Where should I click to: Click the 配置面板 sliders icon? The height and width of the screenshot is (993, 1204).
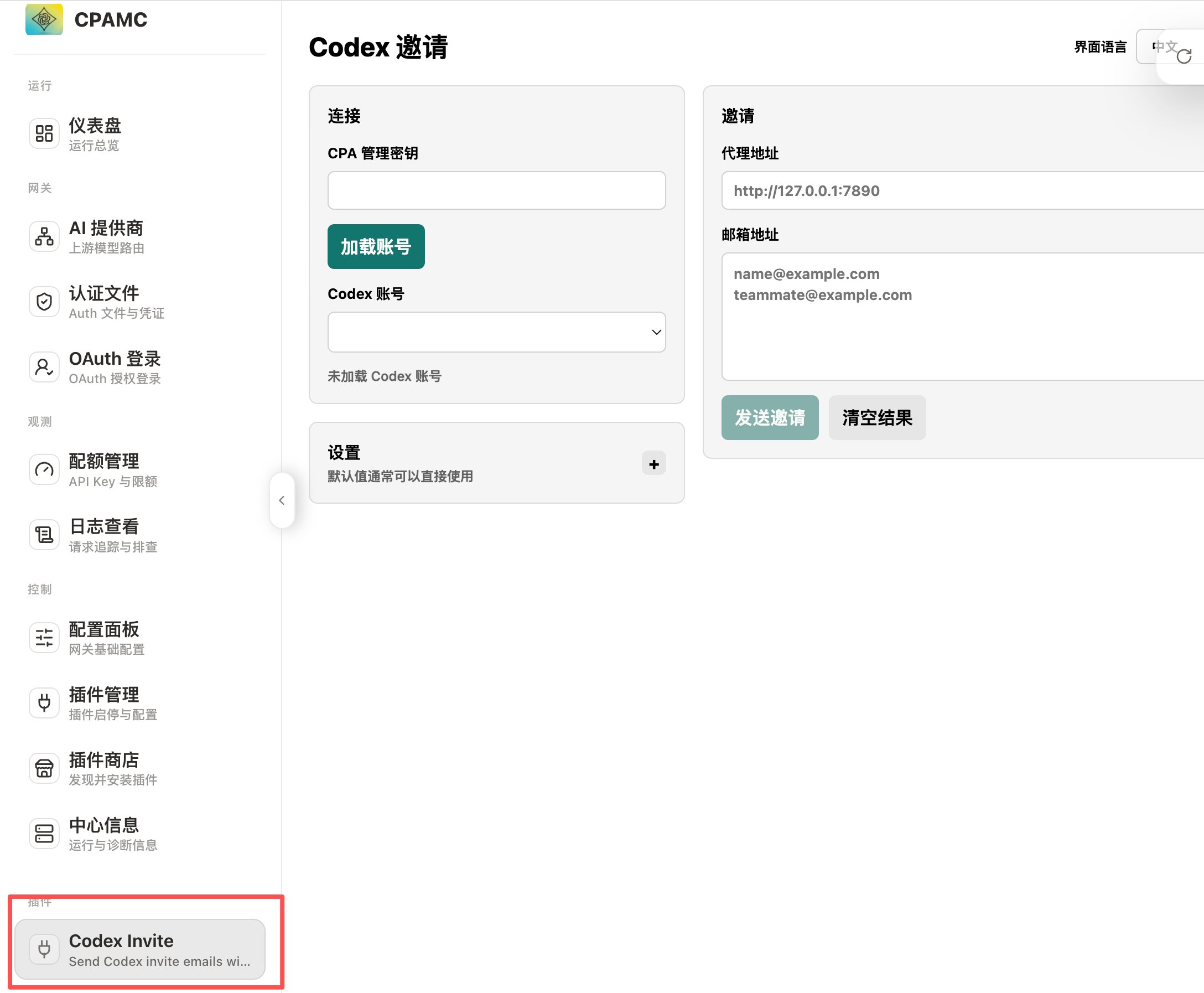[44, 637]
